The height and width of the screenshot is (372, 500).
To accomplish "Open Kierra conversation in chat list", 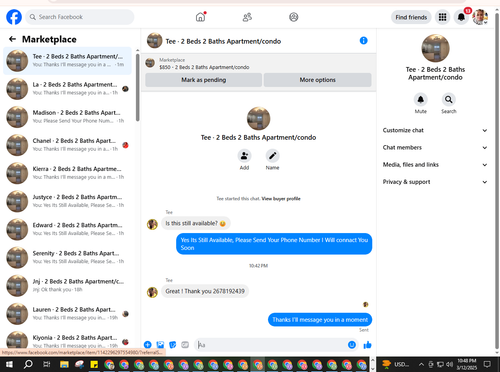I will coord(68,173).
